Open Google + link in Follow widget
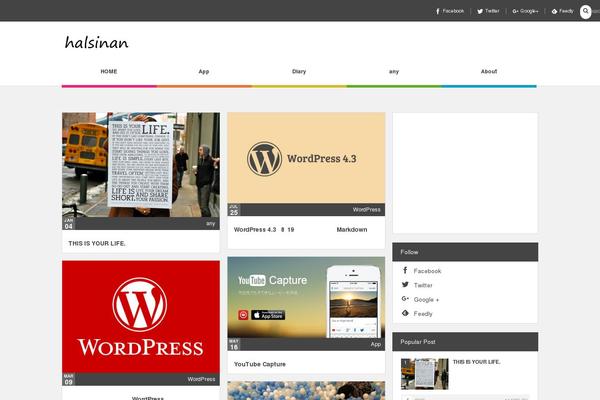 [426, 300]
